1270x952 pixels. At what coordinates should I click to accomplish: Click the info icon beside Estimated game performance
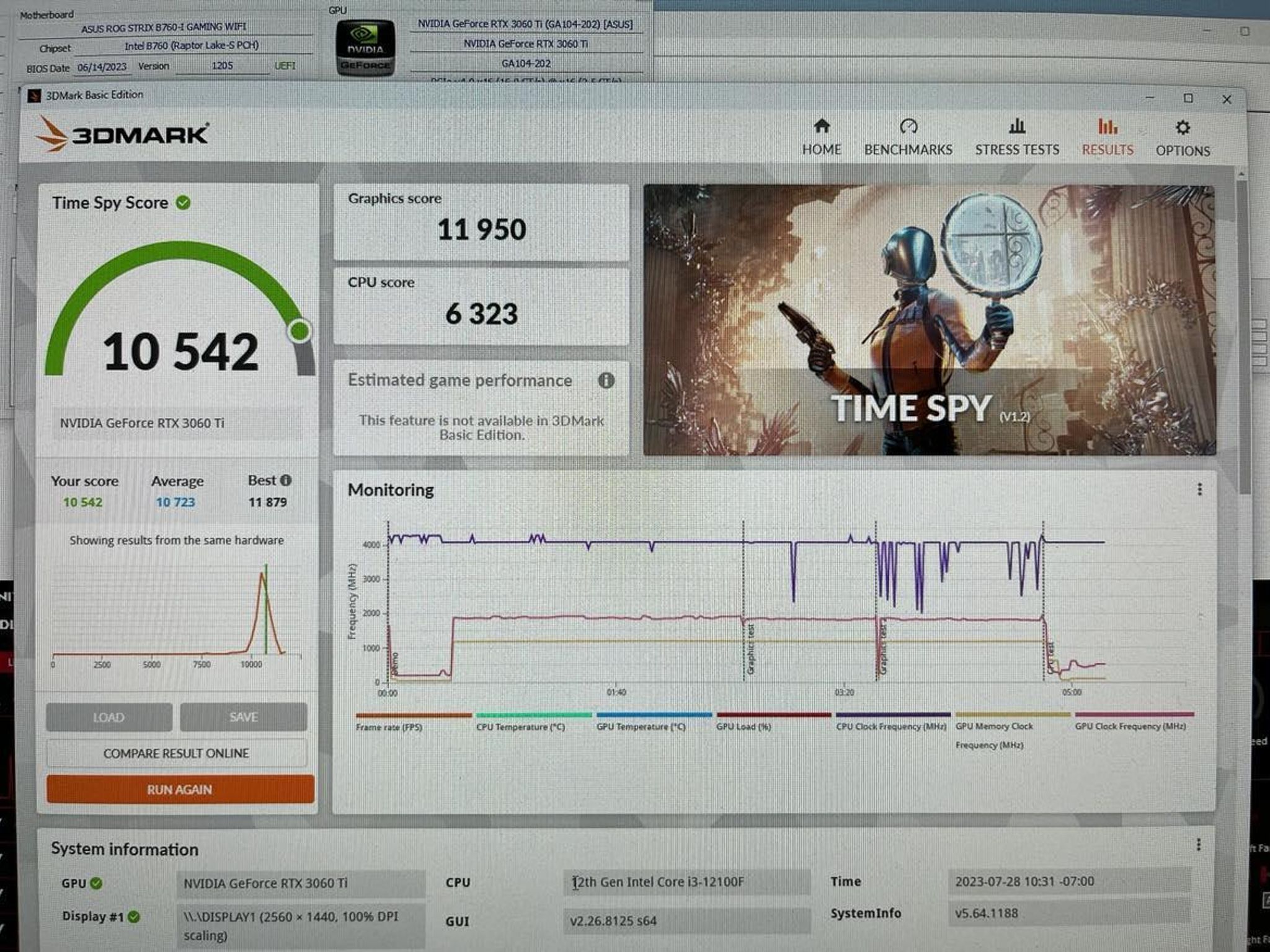[x=606, y=381]
